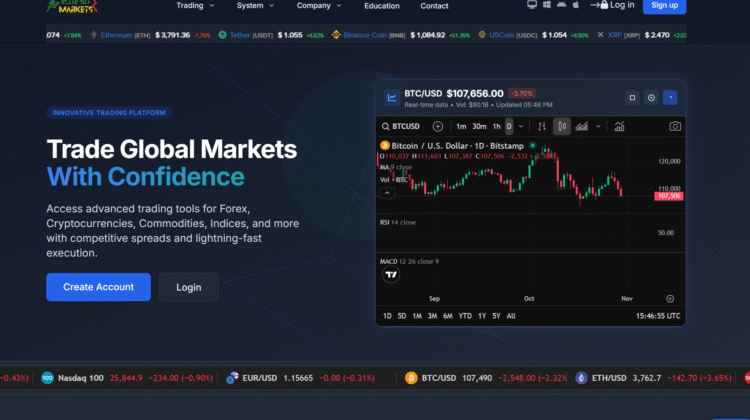
Task: Select the YTD date range tab
Action: click(x=465, y=316)
